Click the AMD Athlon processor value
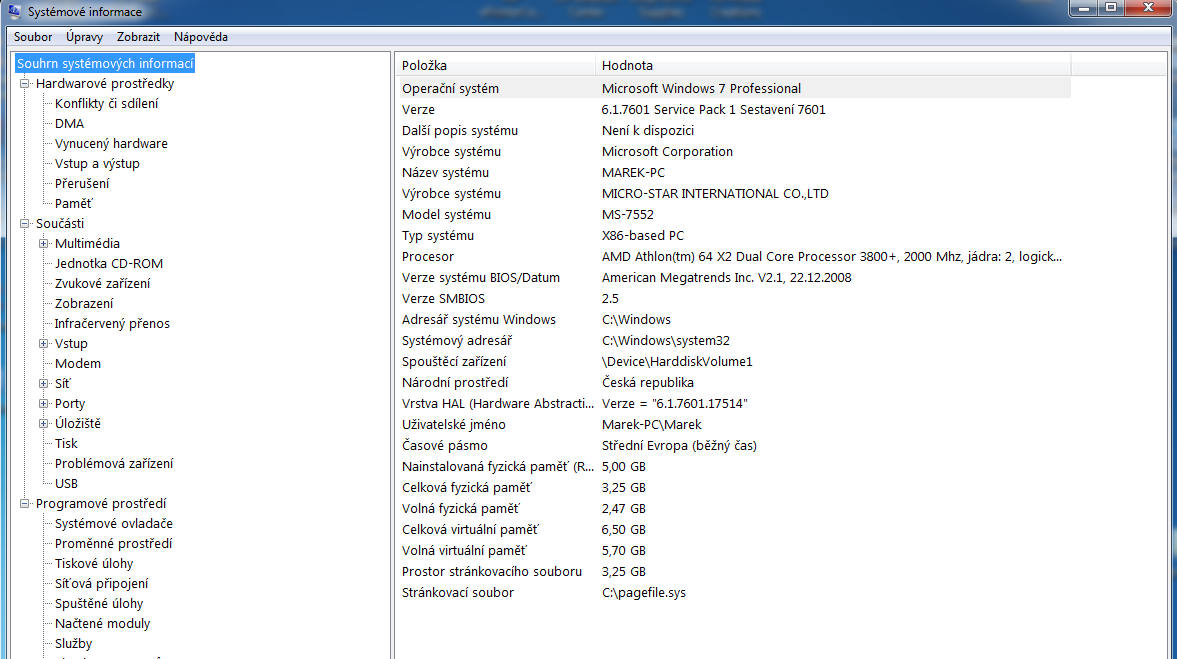Viewport: 1177px width, 659px height. [x=832, y=257]
